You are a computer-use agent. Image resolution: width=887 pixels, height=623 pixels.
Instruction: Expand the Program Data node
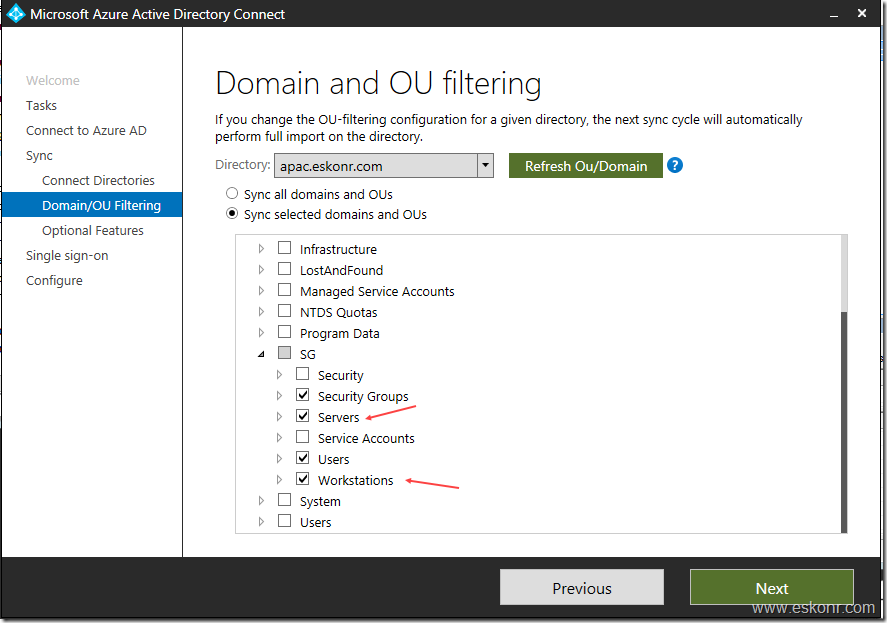(260, 332)
